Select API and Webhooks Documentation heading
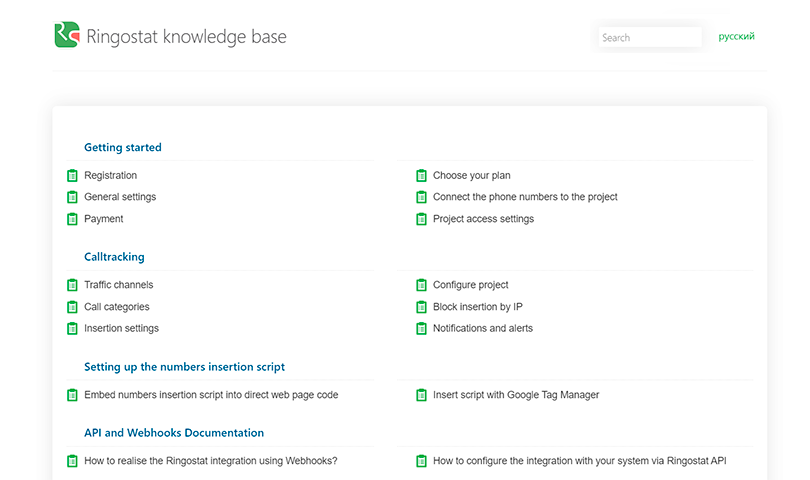The width and height of the screenshot is (810, 480). [174, 432]
